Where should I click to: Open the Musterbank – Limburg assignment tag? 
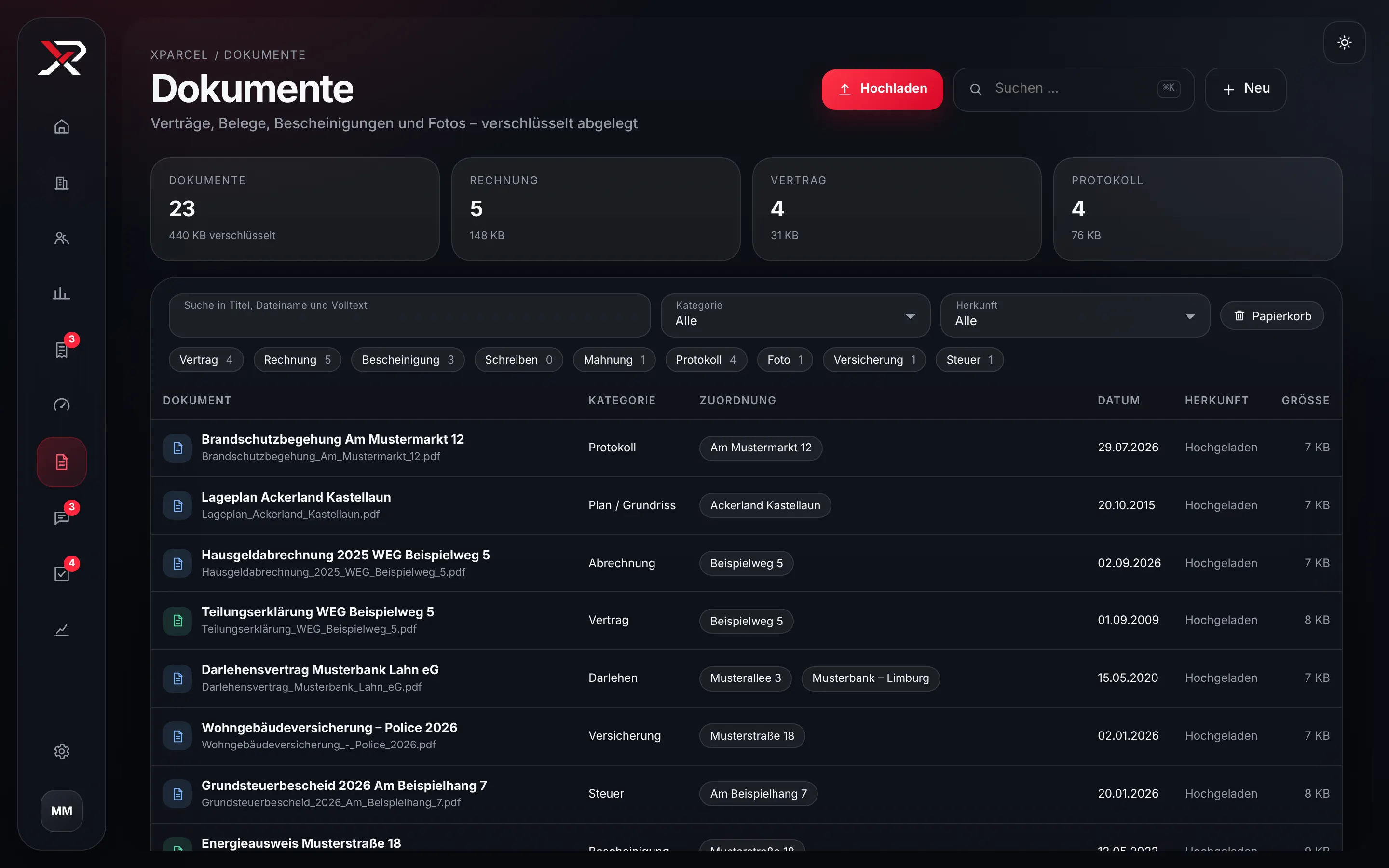coord(870,678)
